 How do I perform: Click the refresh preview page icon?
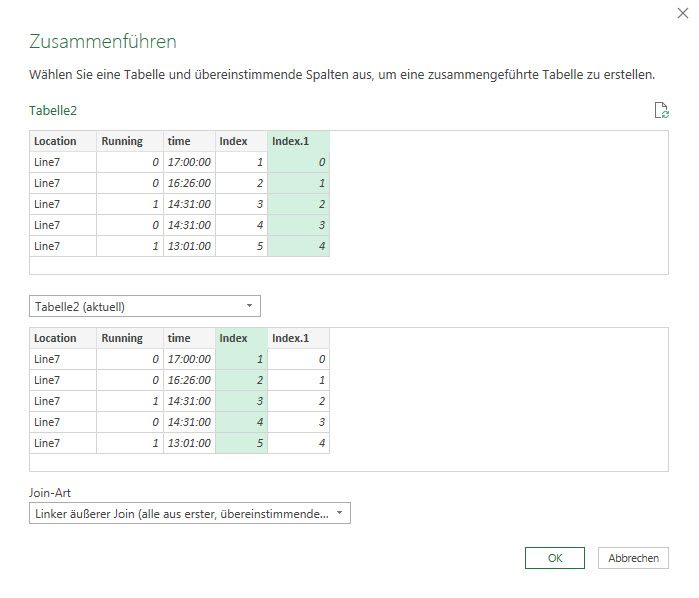pos(662,110)
